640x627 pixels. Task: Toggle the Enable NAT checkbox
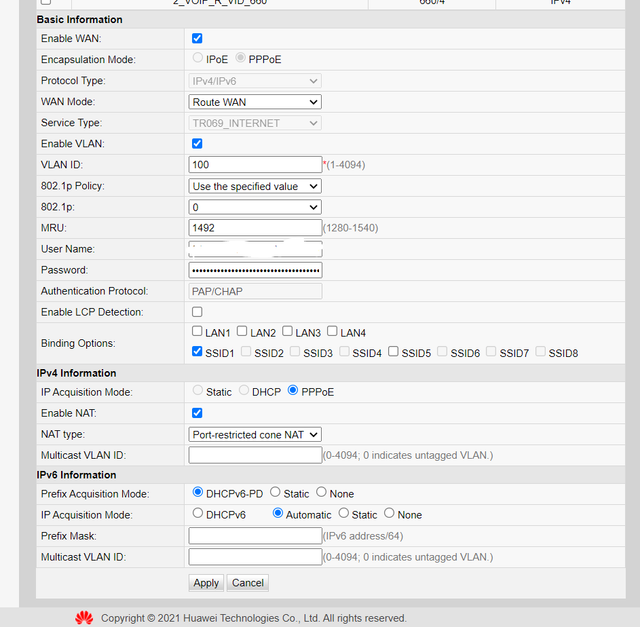(197, 413)
